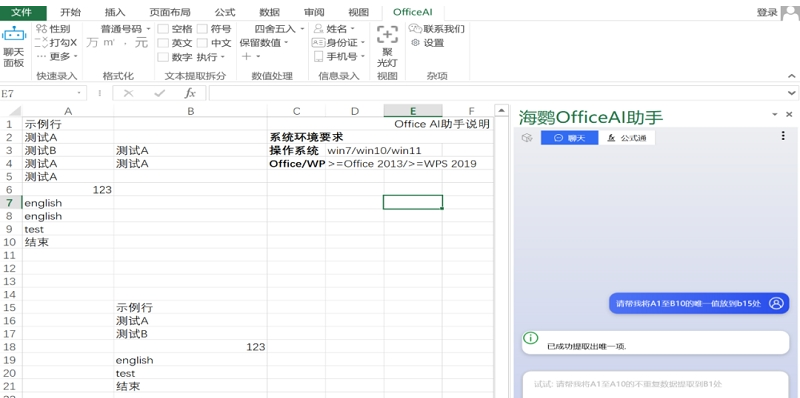This screenshot has height=398, width=800.
Task: Click the cube icon in assistant panel
Action: pos(527,138)
